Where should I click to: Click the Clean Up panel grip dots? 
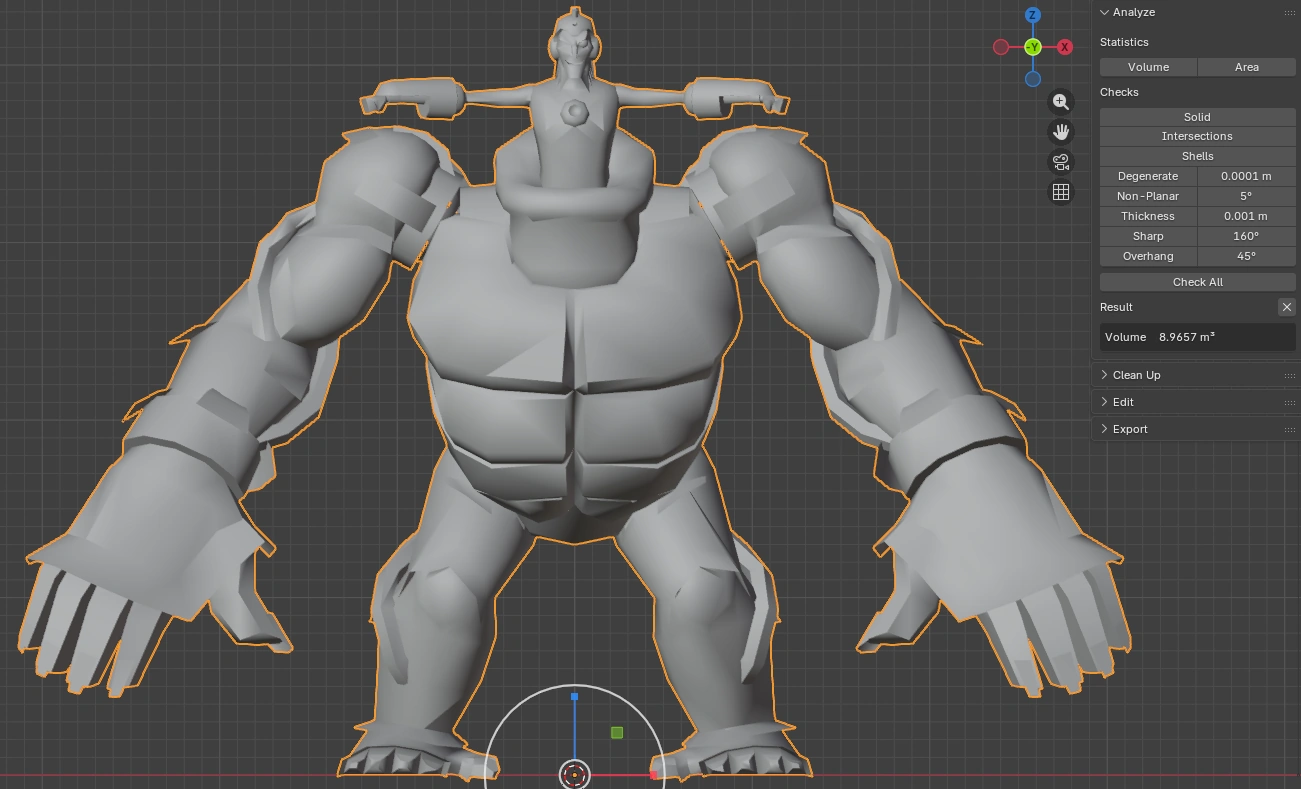point(1290,375)
